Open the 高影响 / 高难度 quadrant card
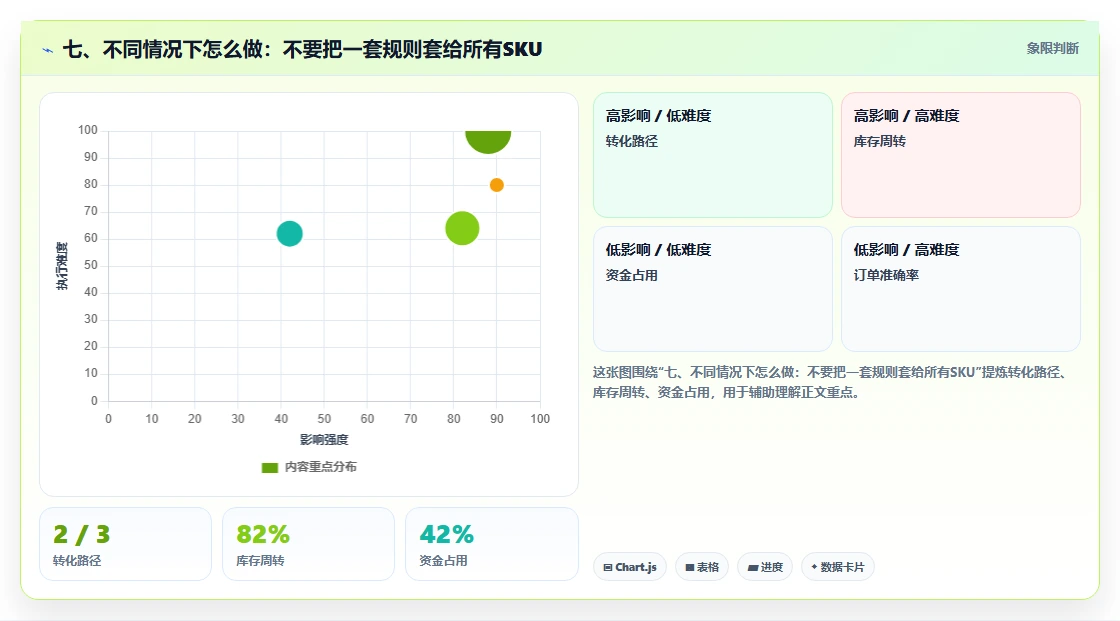The height and width of the screenshot is (621, 1120). point(961,155)
